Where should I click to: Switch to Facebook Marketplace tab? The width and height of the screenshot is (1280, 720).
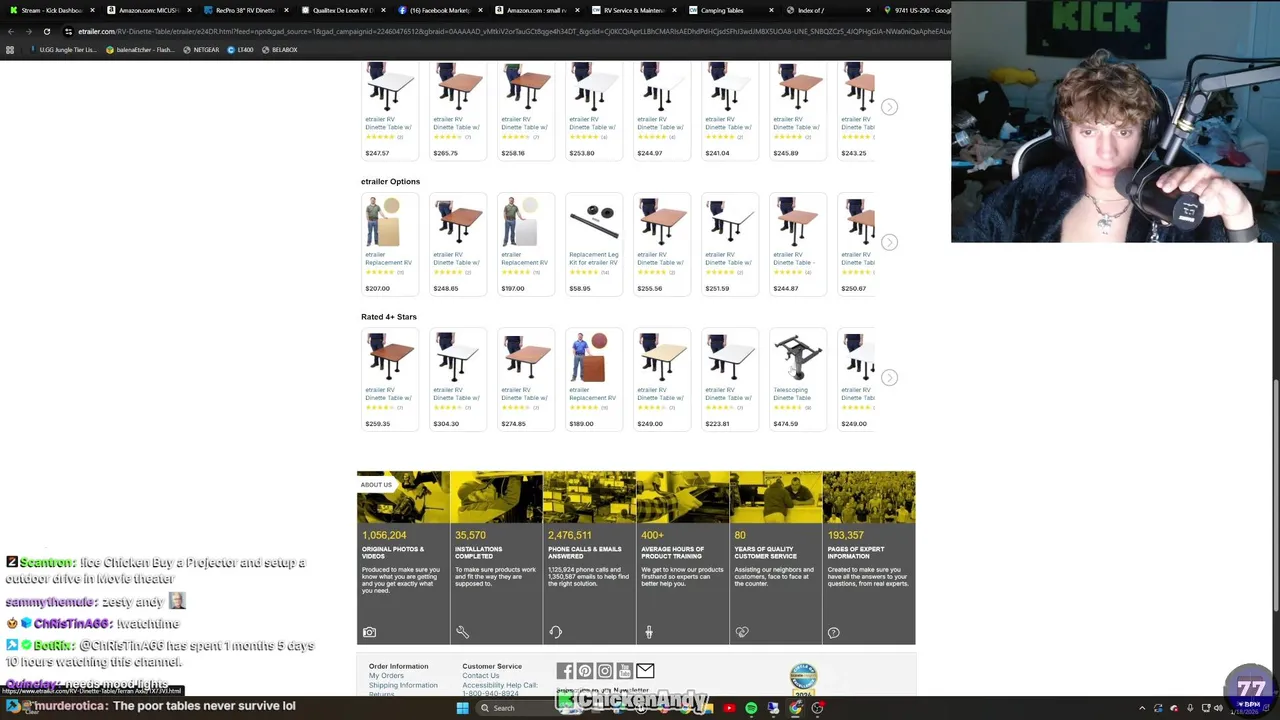[x=438, y=10]
